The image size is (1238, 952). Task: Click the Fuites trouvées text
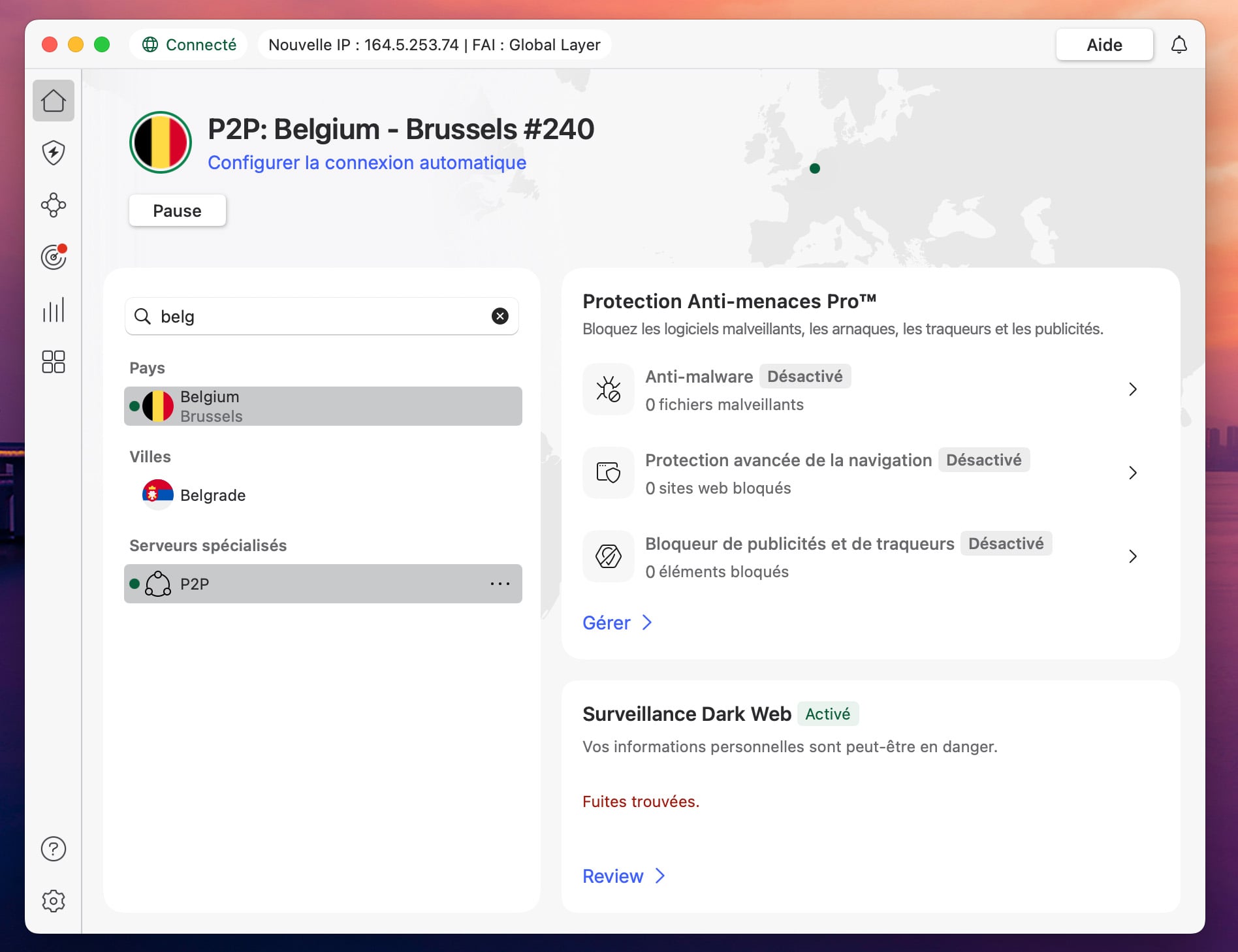coord(641,801)
